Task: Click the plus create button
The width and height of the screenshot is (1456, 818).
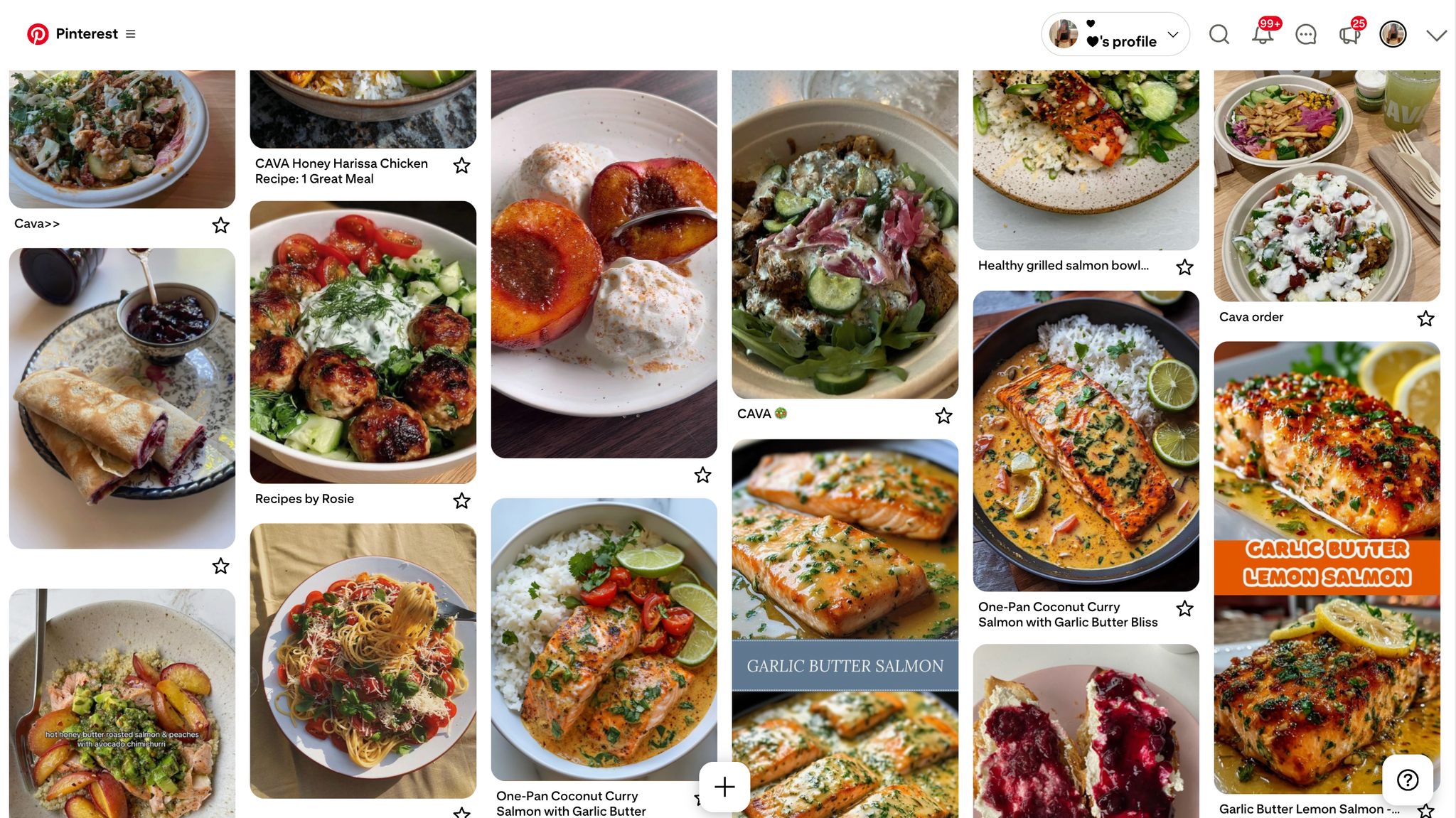Action: click(x=724, y=787)
